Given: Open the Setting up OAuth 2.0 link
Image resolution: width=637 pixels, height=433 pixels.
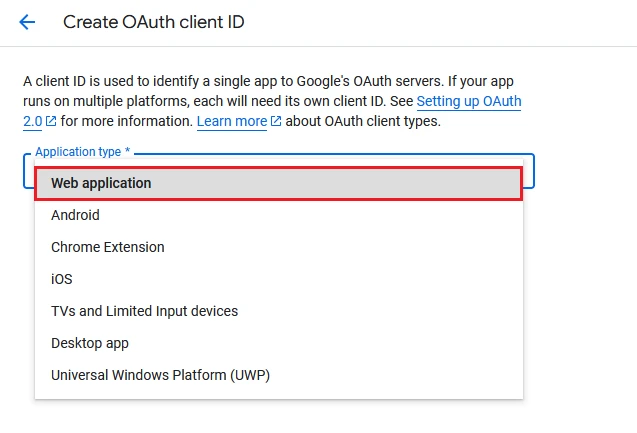Looking at the screenshot, I should tap(469, 102).
